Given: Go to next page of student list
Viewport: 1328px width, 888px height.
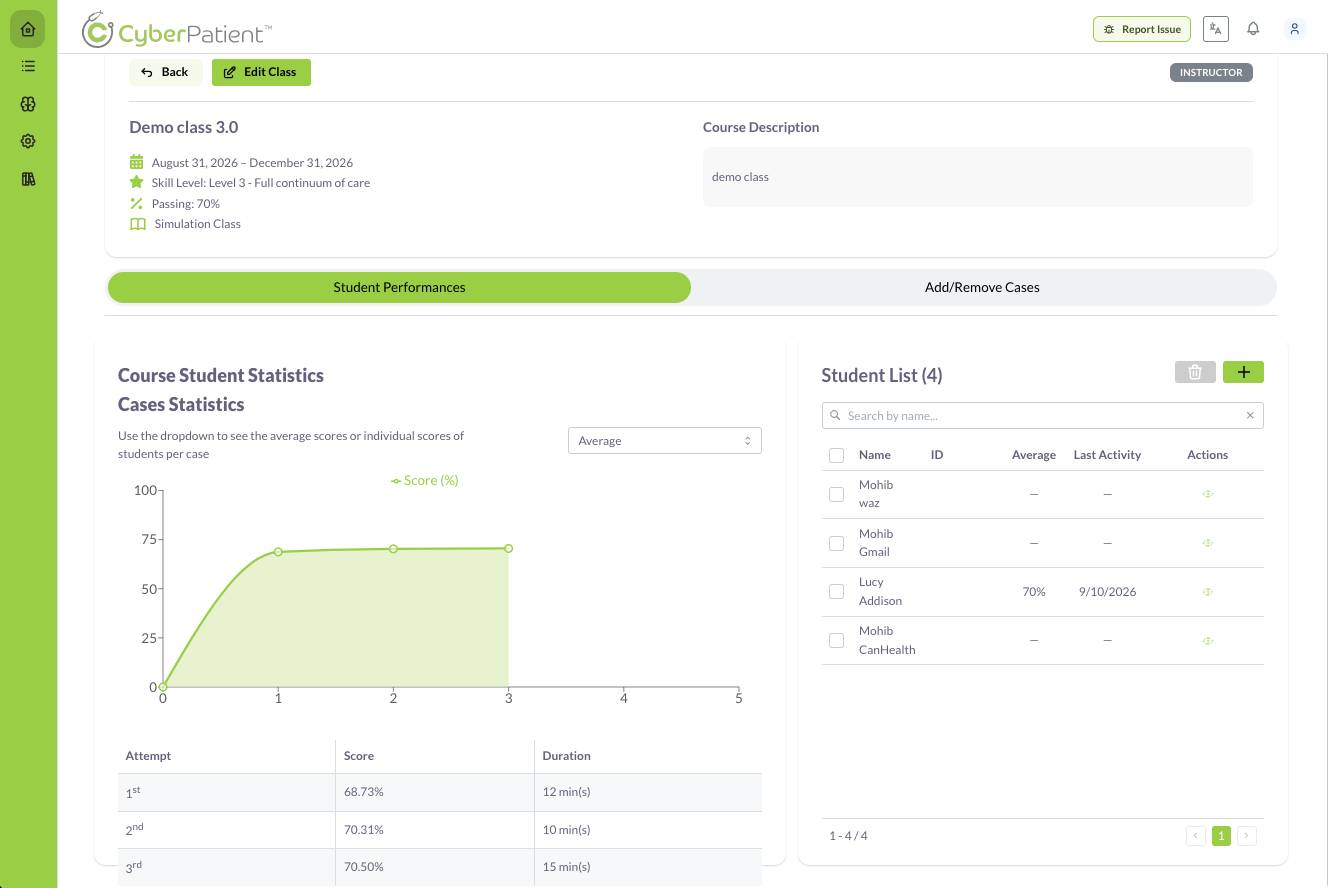Looking at the screenshot, I should click(1247, 836).
